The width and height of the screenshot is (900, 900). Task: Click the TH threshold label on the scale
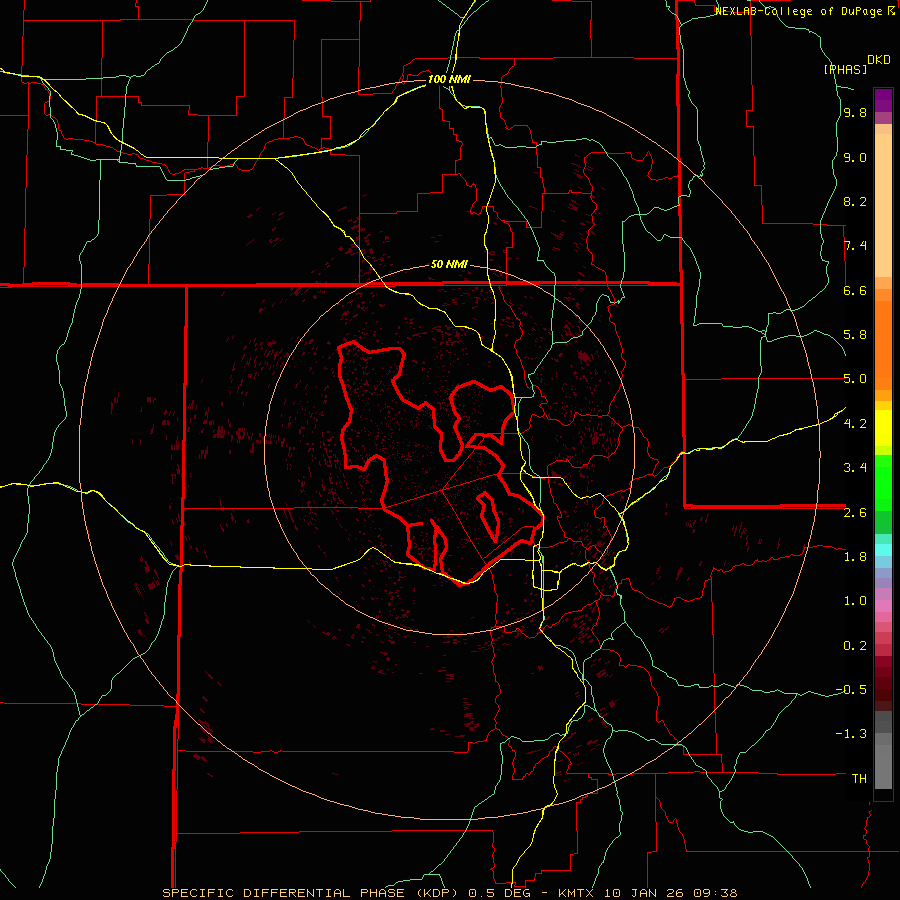click(x=859, y=778)
